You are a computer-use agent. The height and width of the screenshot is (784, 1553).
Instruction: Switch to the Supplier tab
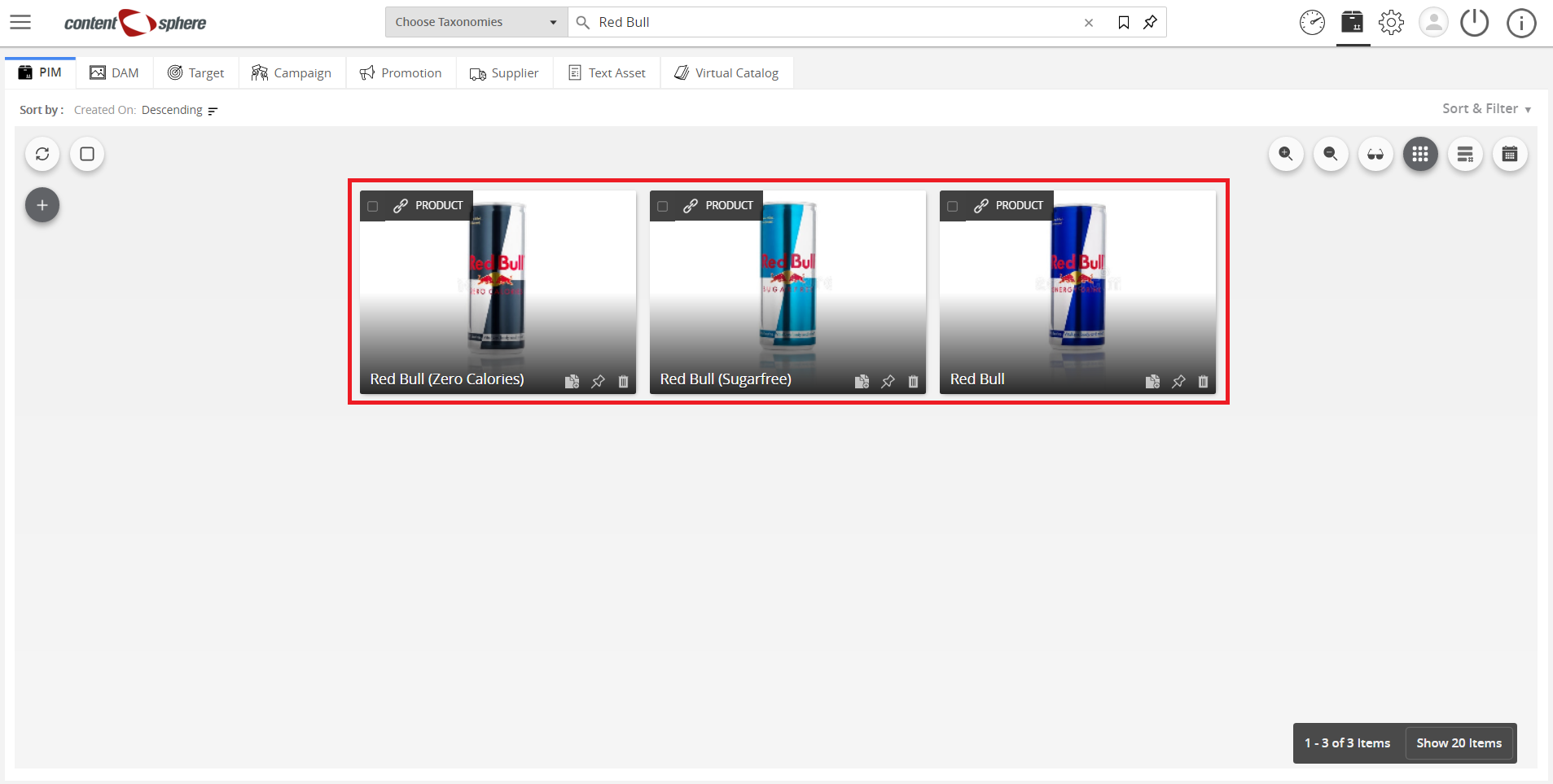point(504,72)
